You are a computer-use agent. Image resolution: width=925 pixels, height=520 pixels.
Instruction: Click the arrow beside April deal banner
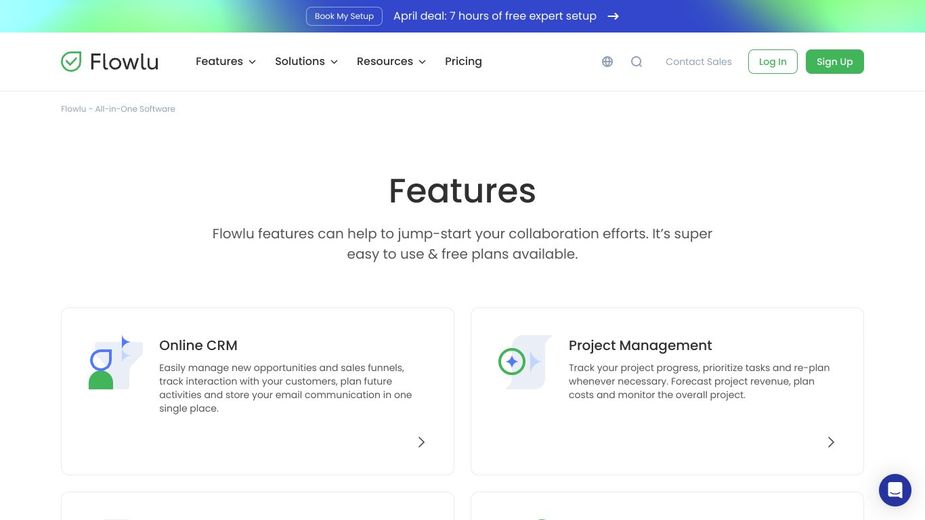pos(613,16)
